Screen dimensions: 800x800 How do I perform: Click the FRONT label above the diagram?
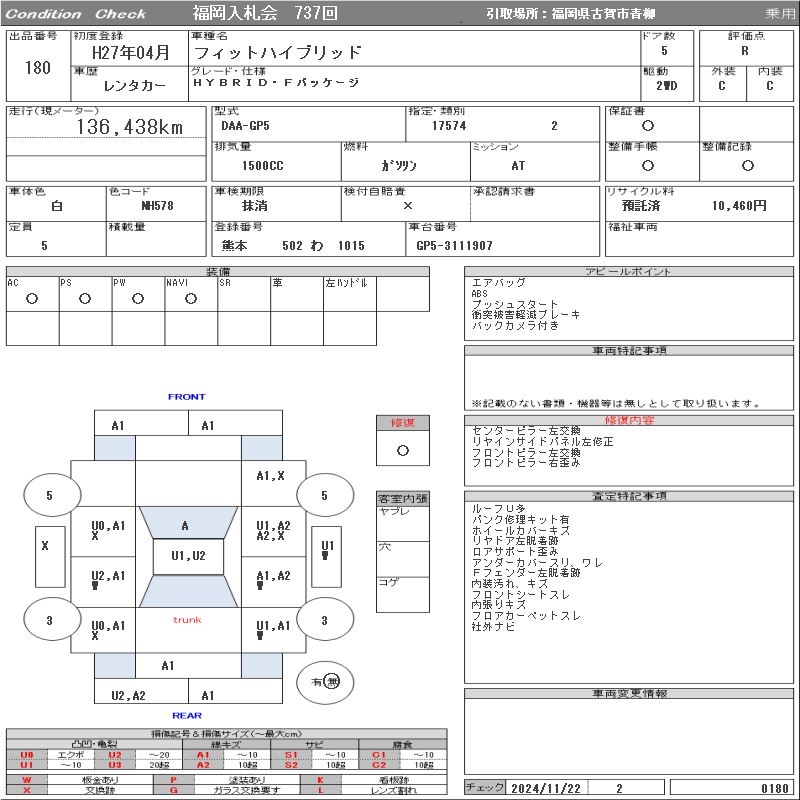point(187,396)
